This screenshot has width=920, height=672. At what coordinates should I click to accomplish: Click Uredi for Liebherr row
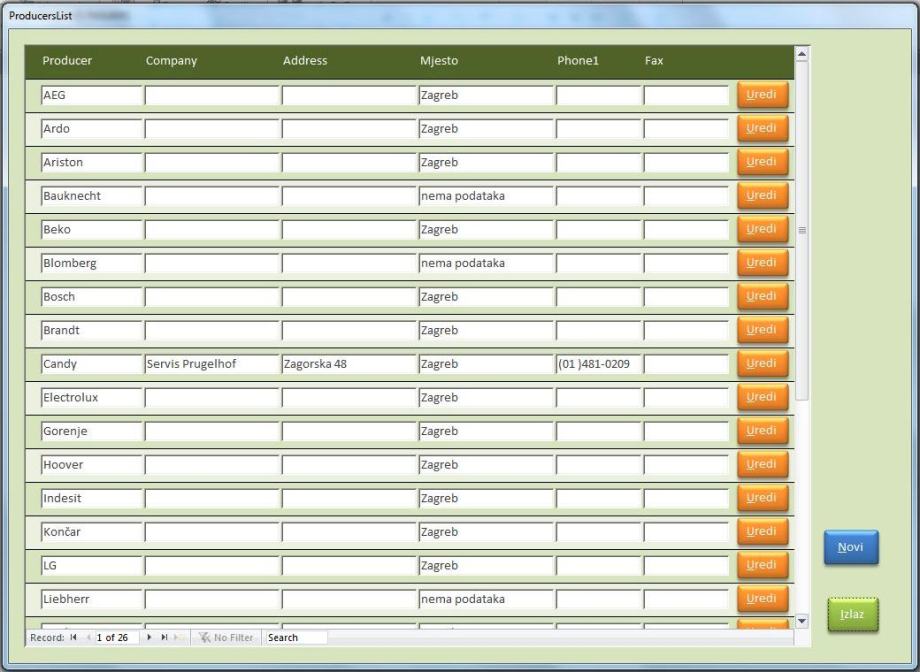762,599
